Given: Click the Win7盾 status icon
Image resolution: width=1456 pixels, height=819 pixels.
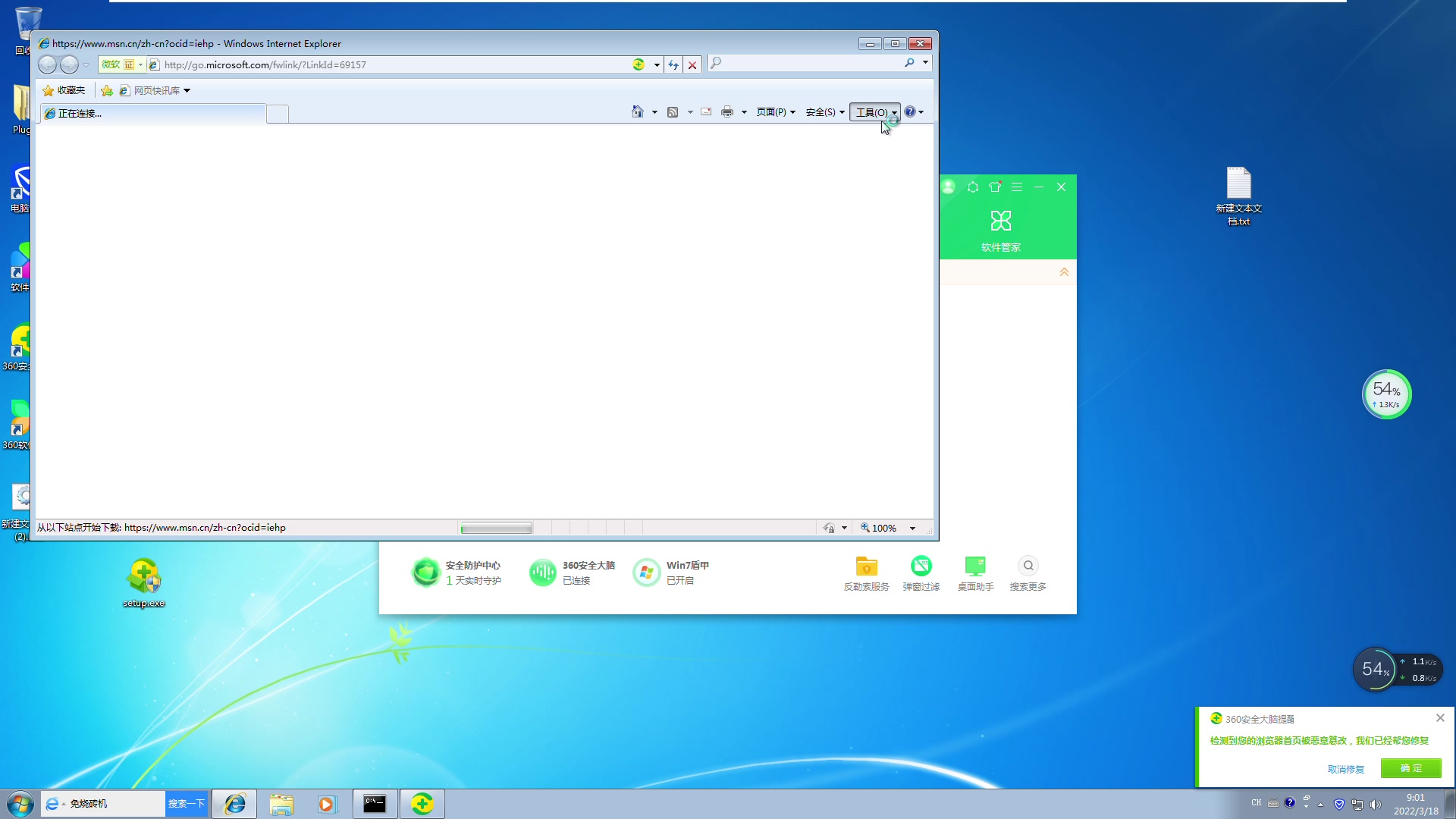Looking at the screenshot, I should (x=645, y=572).
